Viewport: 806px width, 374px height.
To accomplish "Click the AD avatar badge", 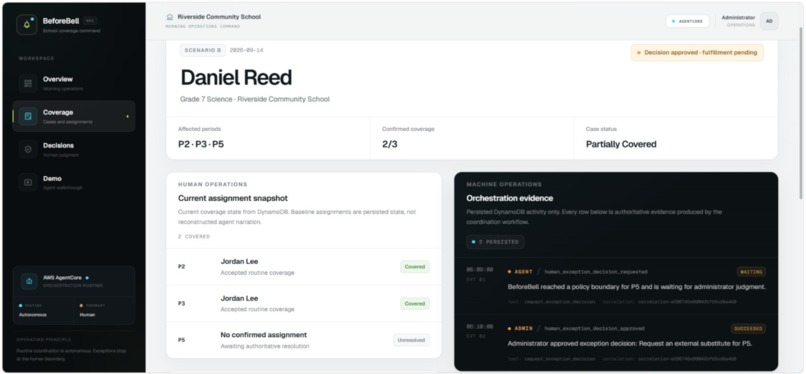I will point(769,21).
